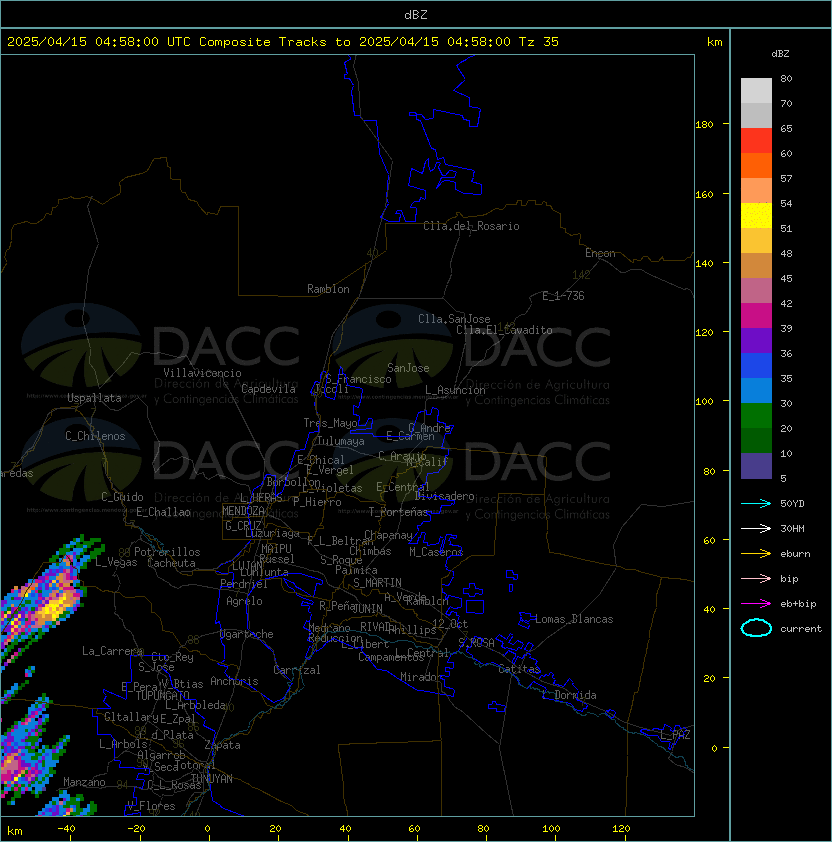Click the L_Asuncion label
The width and height of the screenshot is (832, 842).
pyautogui.click(x=455, y=390)
